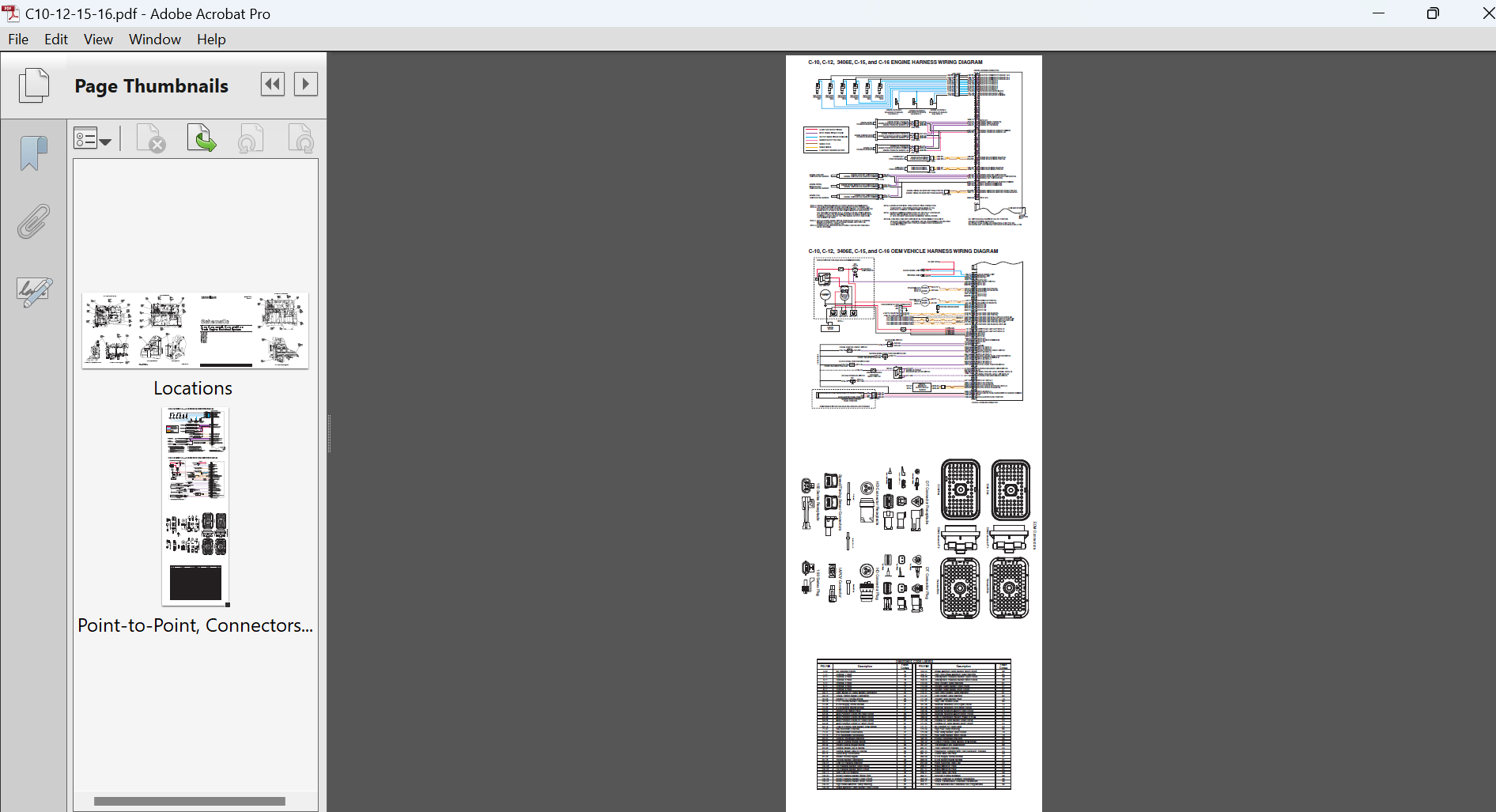Open the View menu
The height and width of the screenshot is (812, 1496).
pyautogui.click(x=98, y=40)
